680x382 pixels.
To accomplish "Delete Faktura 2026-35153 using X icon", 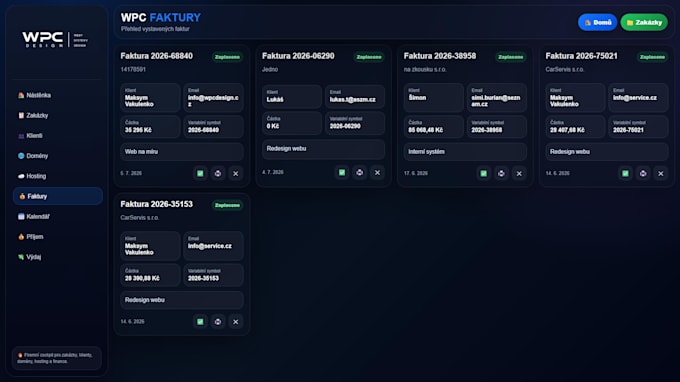I will pos(235,322).
